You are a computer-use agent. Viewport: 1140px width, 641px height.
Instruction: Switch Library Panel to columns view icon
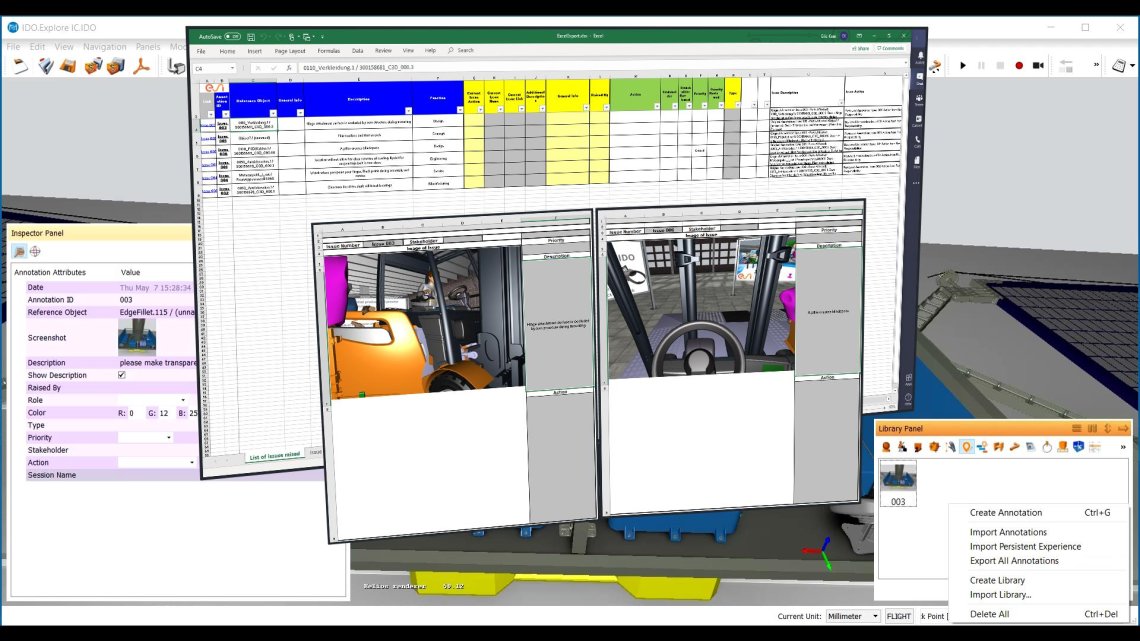click(x=1092, y=429)
